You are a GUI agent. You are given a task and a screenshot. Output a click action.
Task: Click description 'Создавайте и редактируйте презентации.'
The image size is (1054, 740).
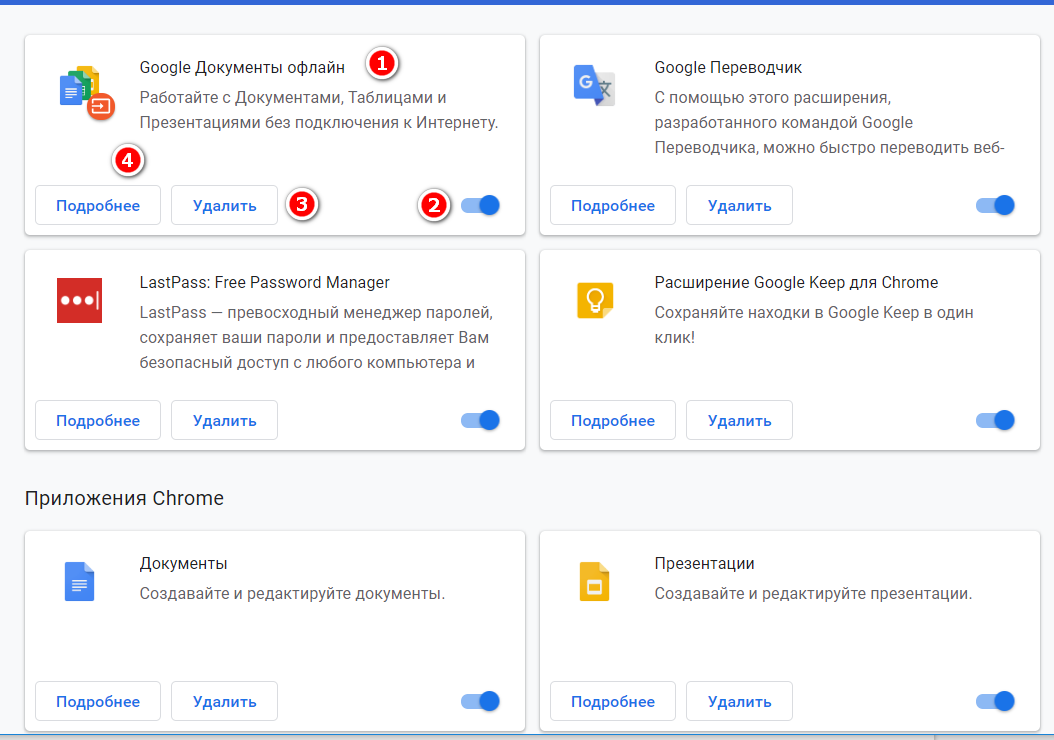(813, 594)
